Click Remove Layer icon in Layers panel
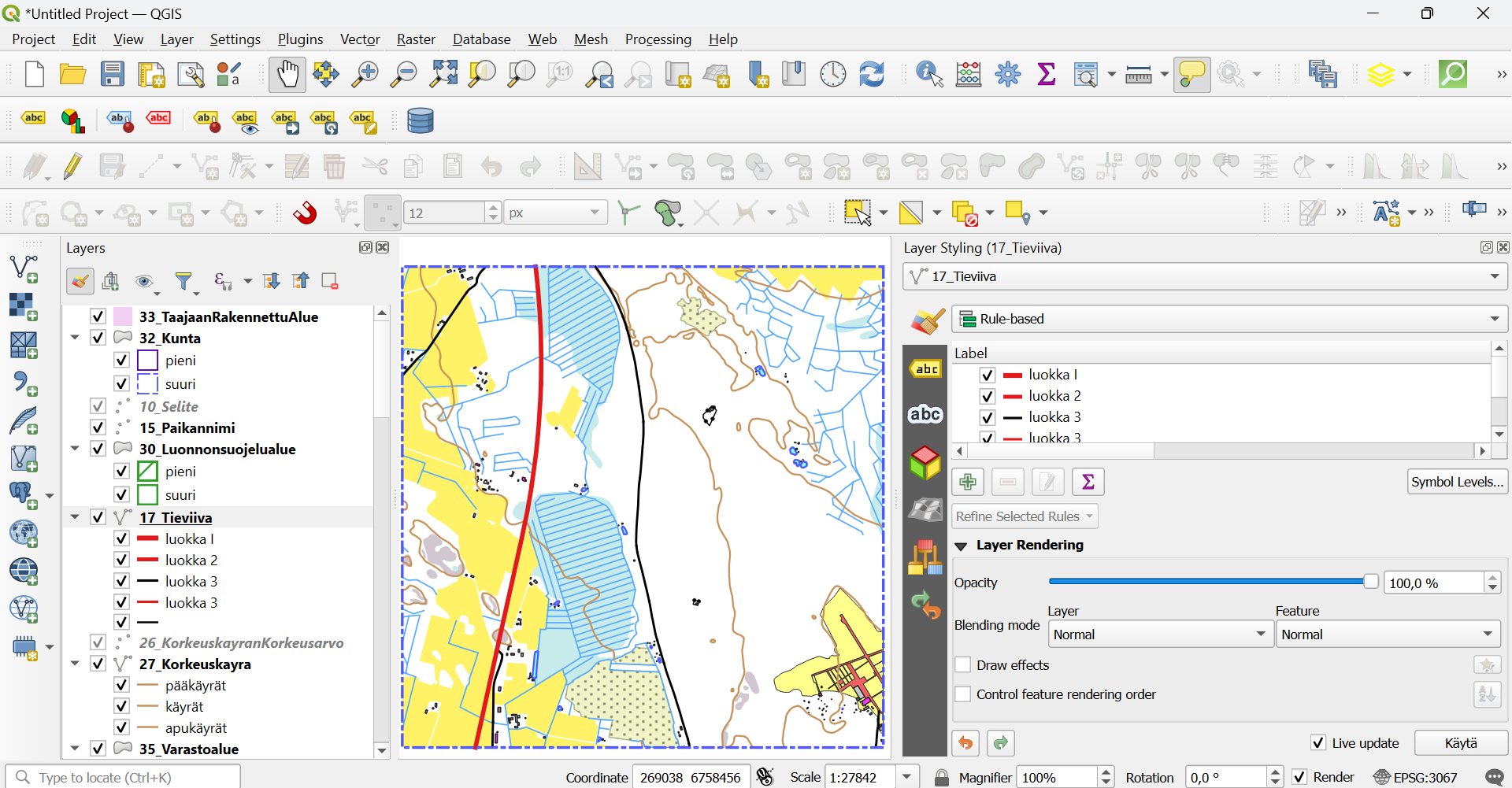The height and width of the screenshot is (788, 1512). pos(330,282)
